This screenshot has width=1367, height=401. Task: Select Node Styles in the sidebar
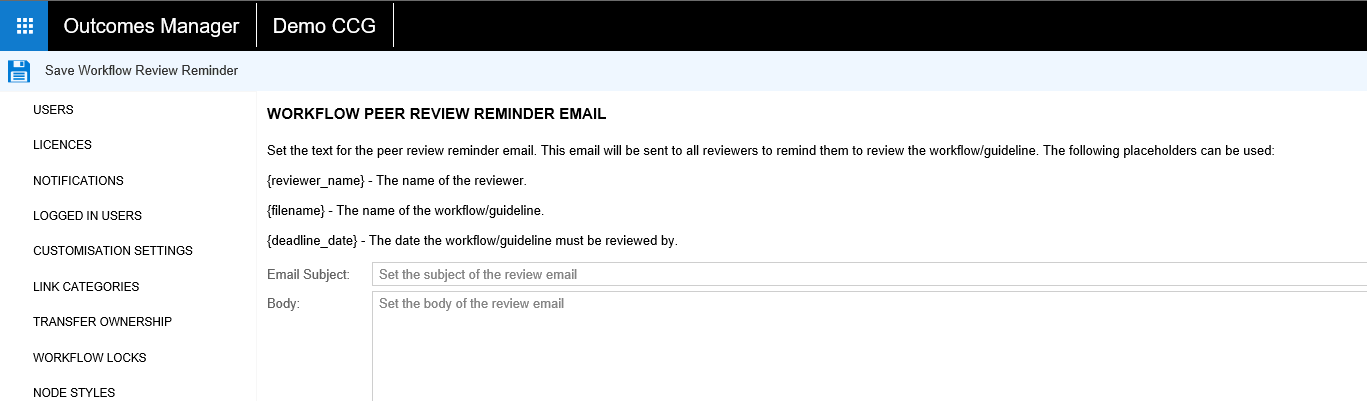[74, 393]
